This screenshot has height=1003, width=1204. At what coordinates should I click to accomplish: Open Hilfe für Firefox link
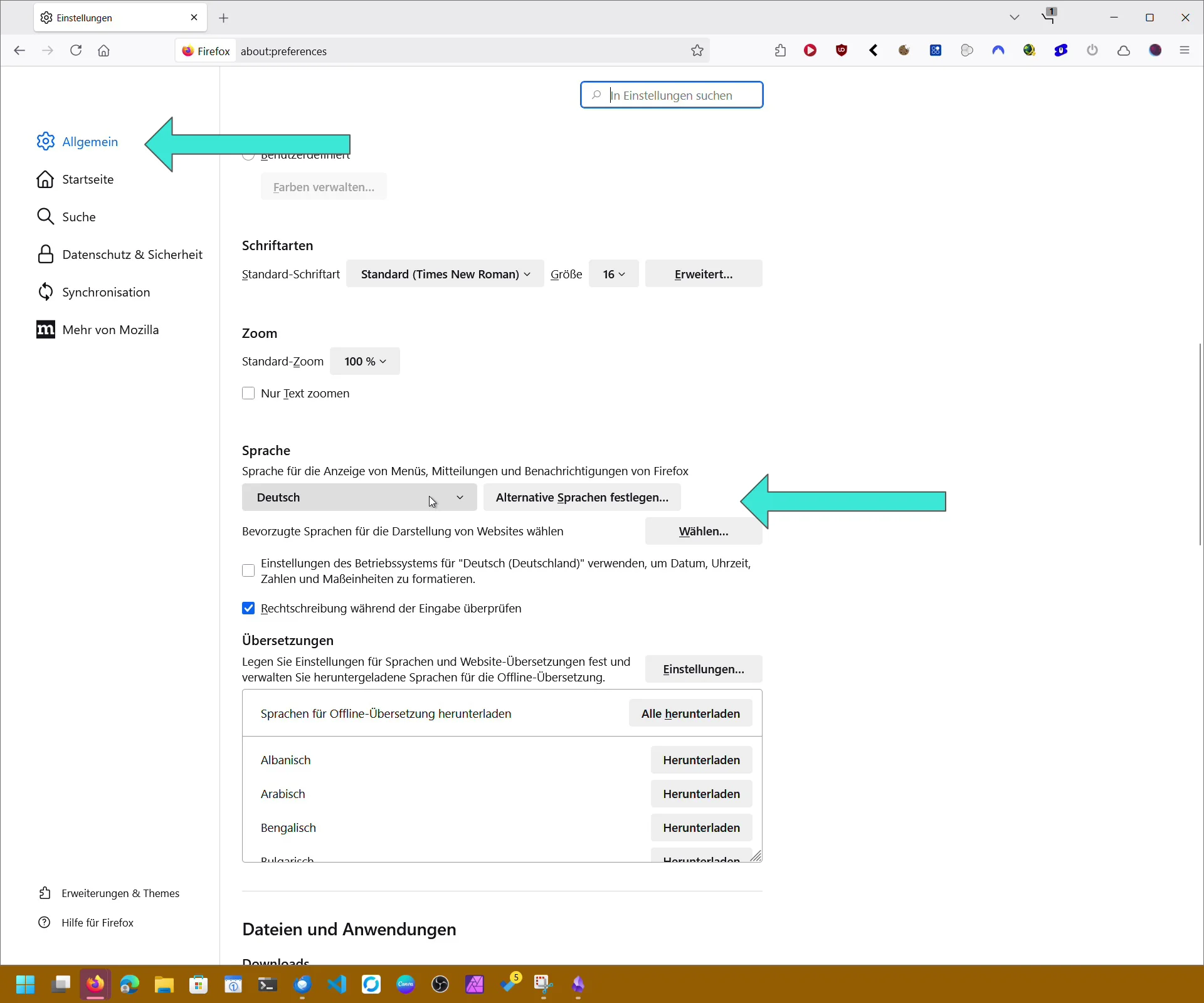87,923
